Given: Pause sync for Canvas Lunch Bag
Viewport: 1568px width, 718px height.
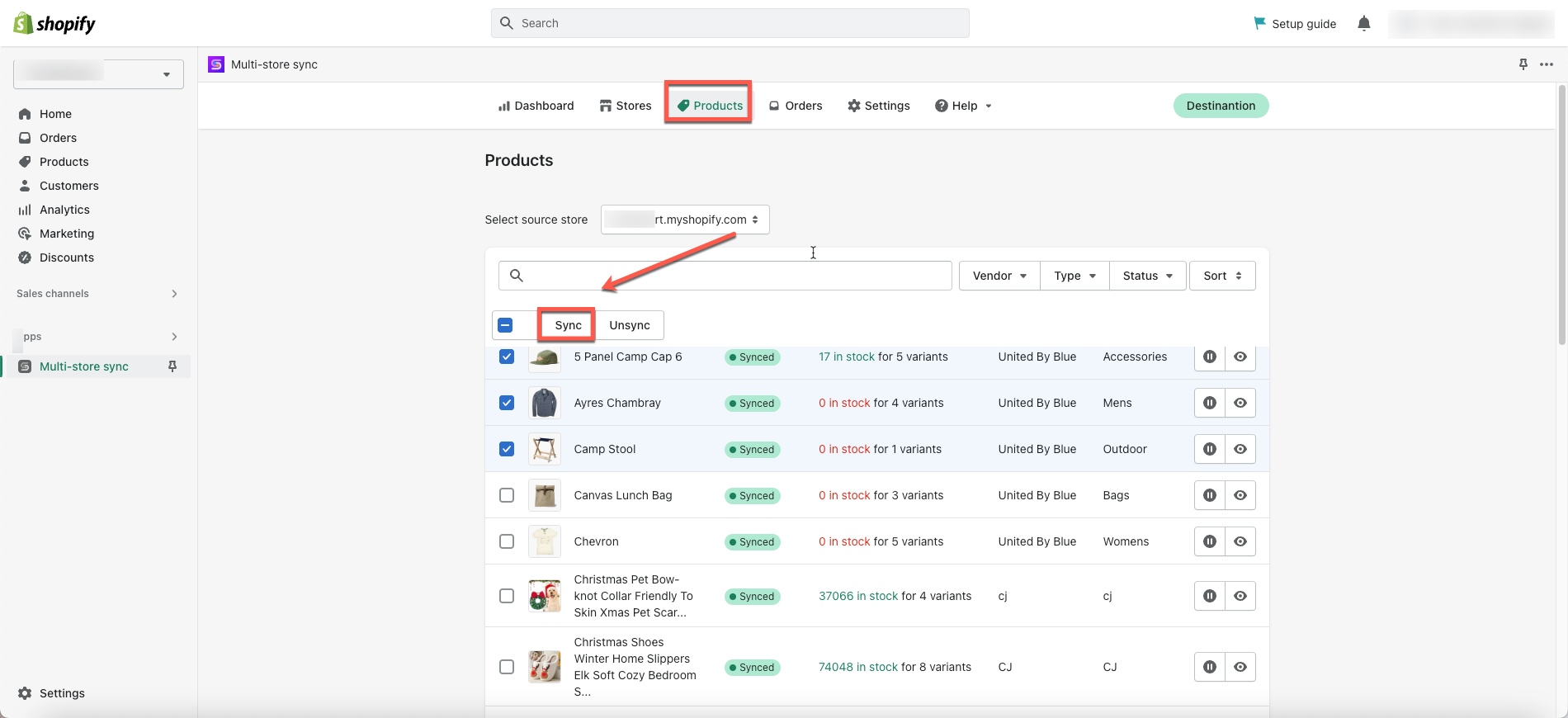Looking at the screenshot, I should 1210,495.
